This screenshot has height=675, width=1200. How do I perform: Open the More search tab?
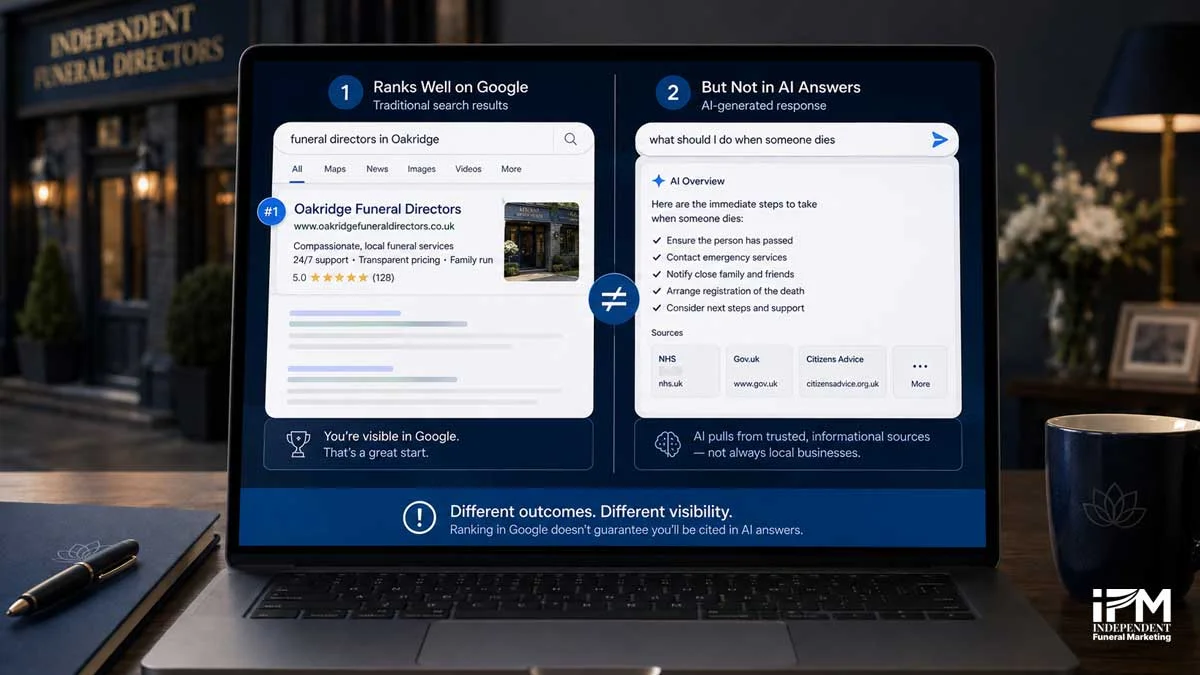(x=511, y=169)
